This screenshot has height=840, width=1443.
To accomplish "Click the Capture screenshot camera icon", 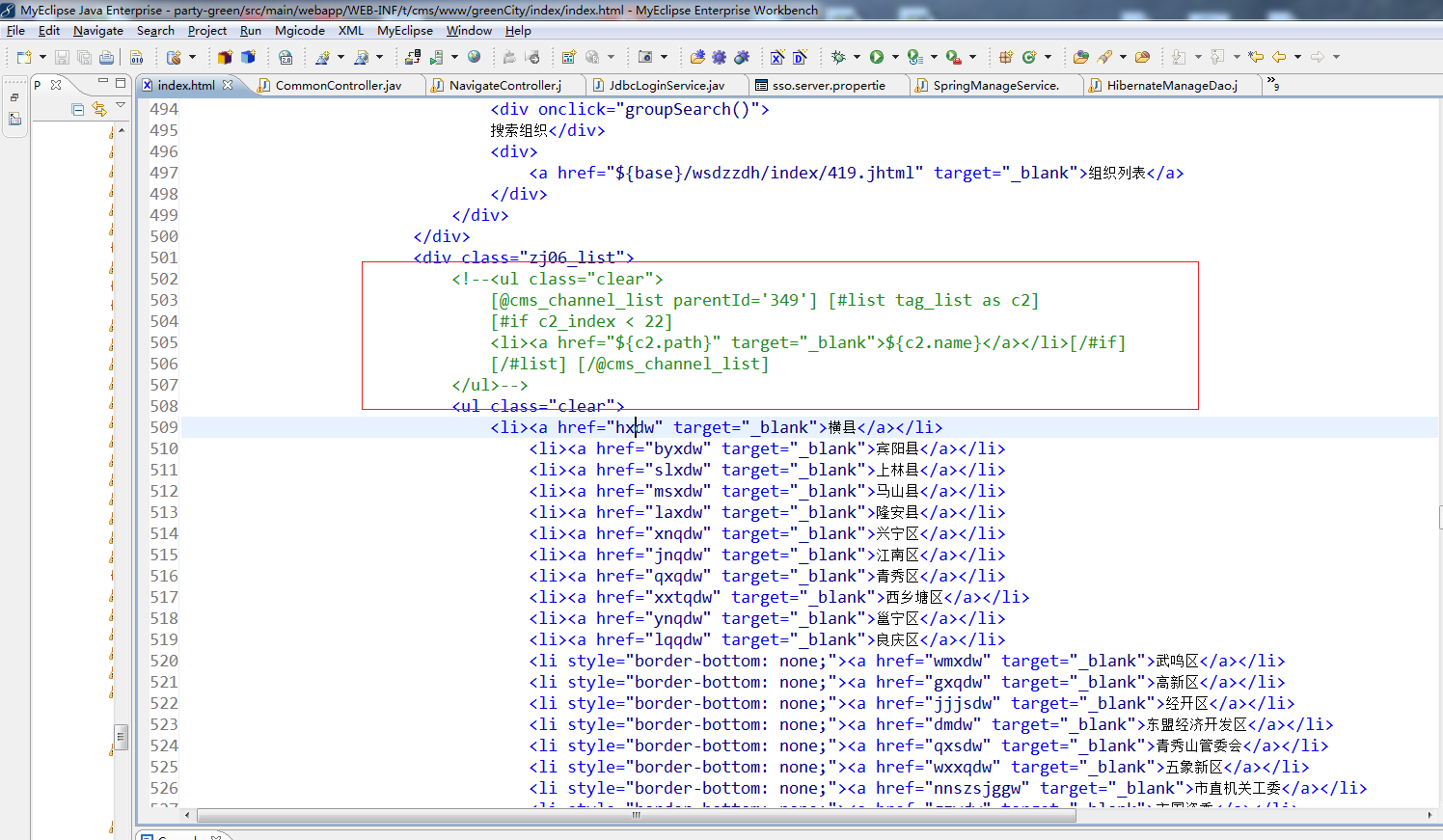I will coord(645,58).
